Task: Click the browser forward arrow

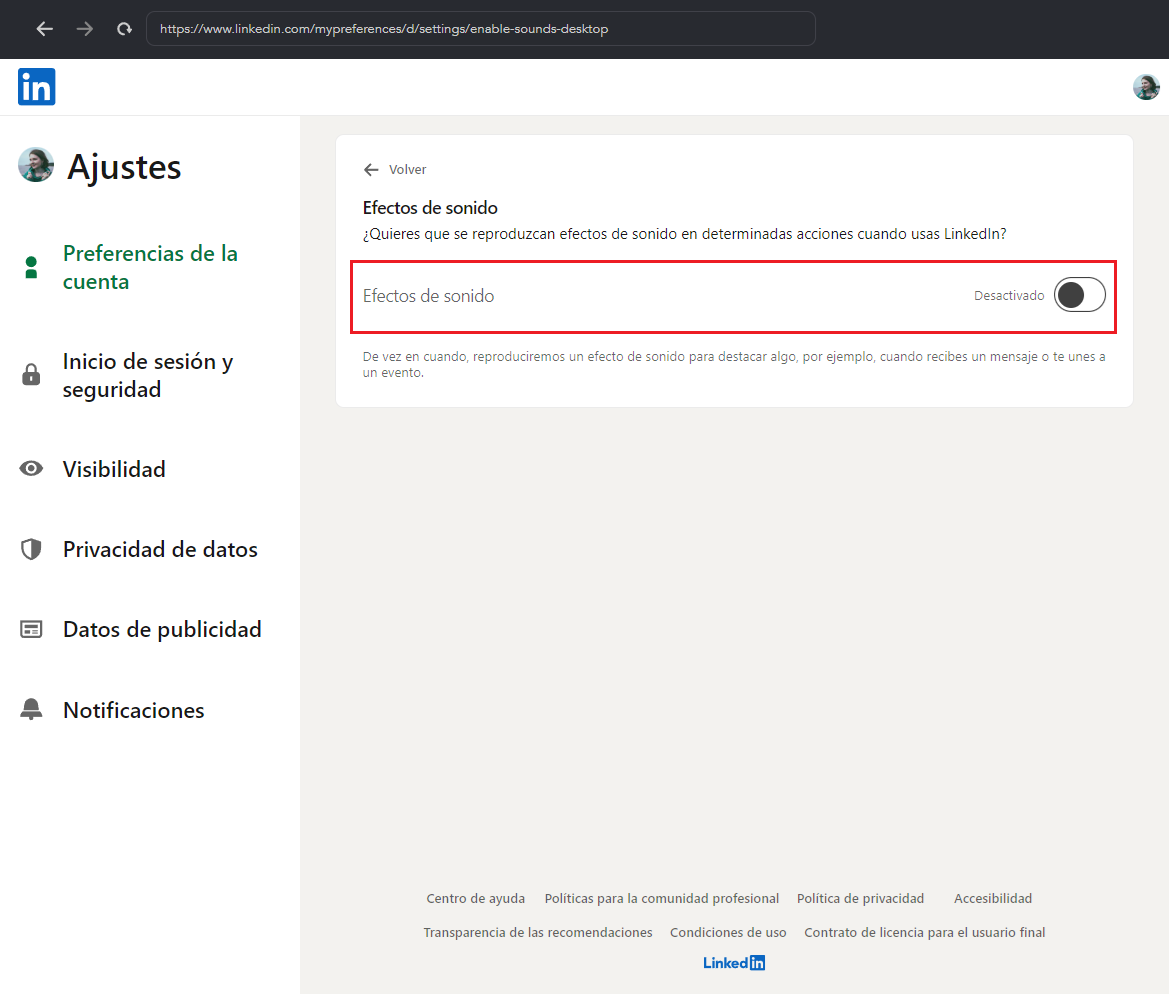Action: click(85, 29)
